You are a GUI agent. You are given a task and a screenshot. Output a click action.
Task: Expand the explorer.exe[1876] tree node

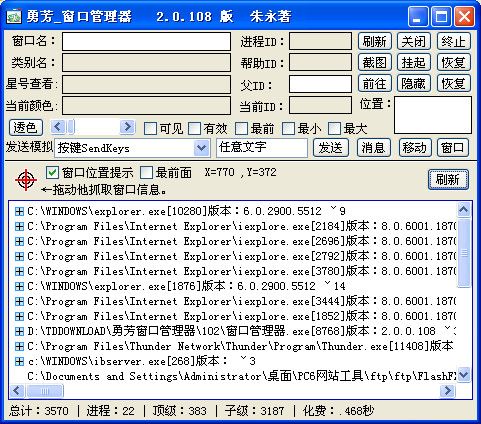[x=19, y=286]
